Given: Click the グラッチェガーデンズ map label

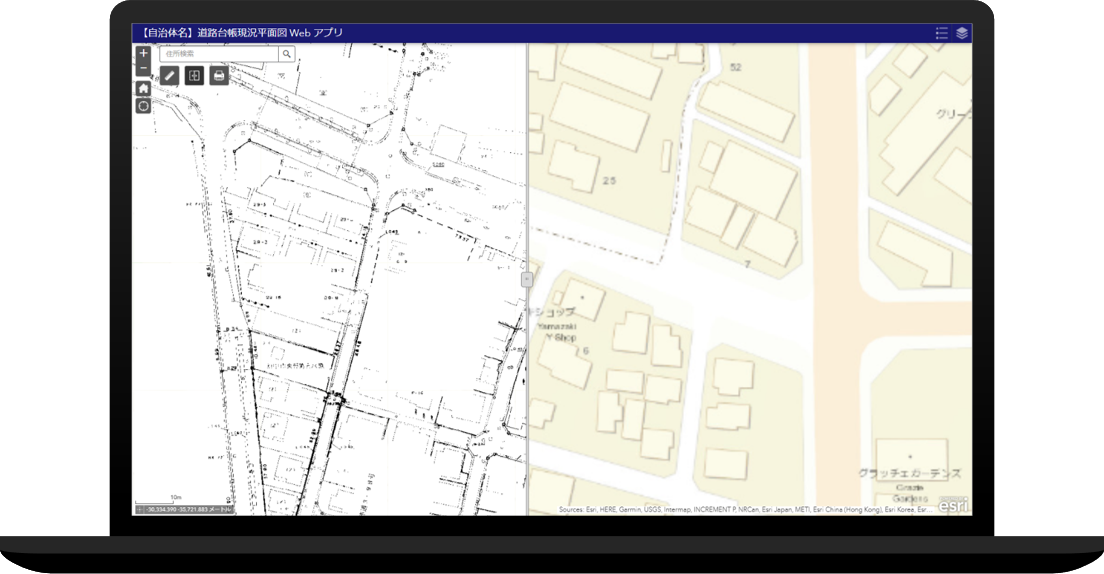Looking at the screenshot, I should click(909, 473).
